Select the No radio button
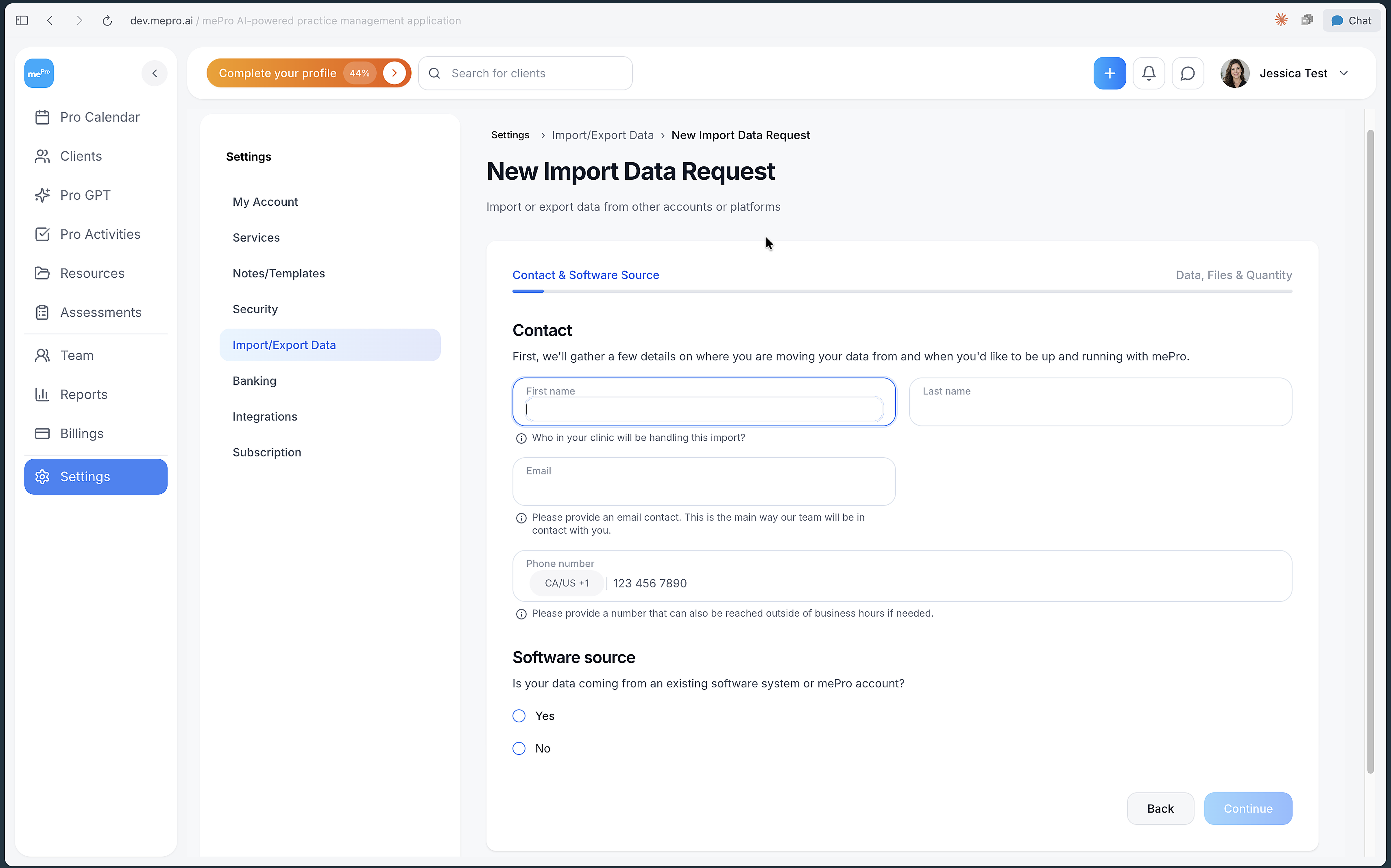The width and height of the screenshot is (1391, 868). 519,749
